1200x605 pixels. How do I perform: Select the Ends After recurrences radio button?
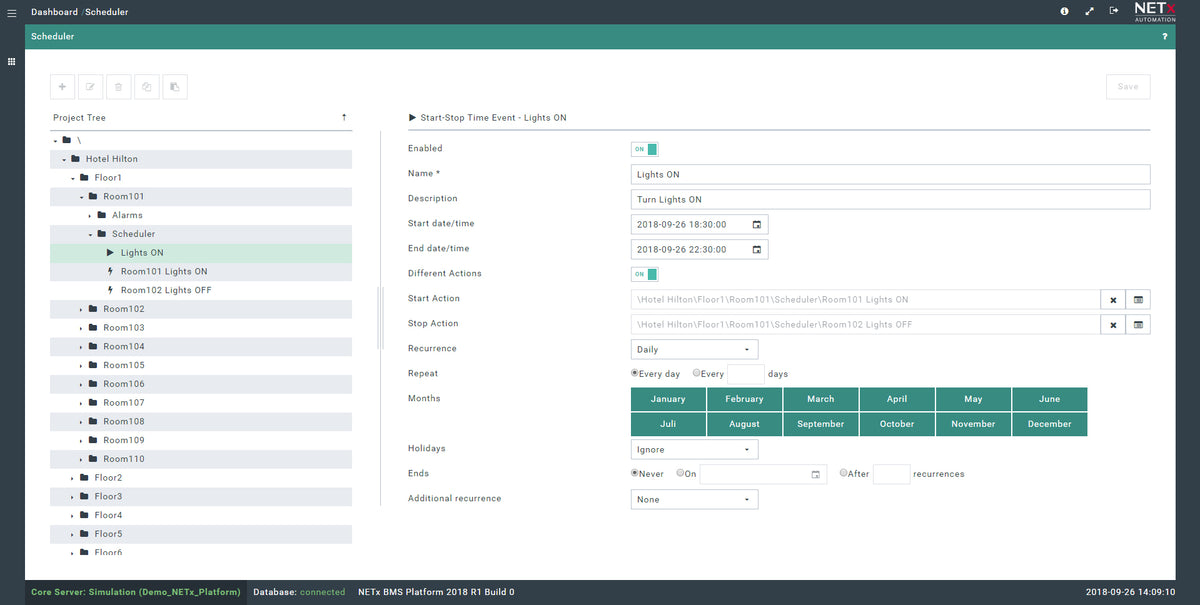(844, 473)
